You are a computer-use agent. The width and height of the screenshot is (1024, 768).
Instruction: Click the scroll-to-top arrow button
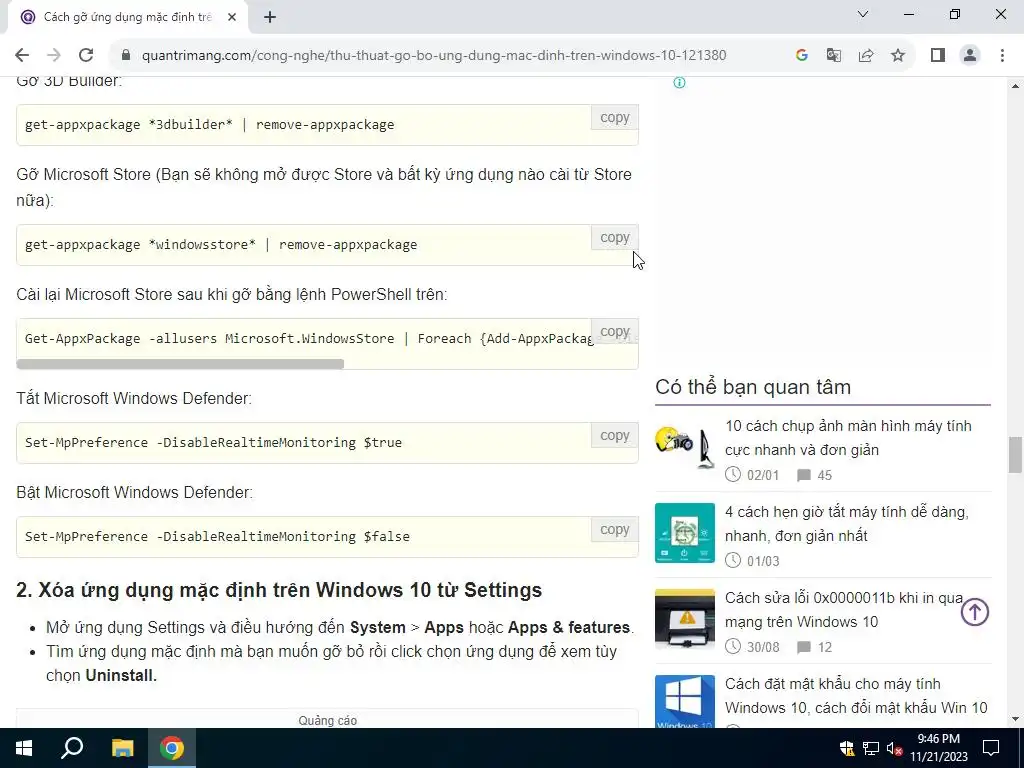(x=974, y=612)
